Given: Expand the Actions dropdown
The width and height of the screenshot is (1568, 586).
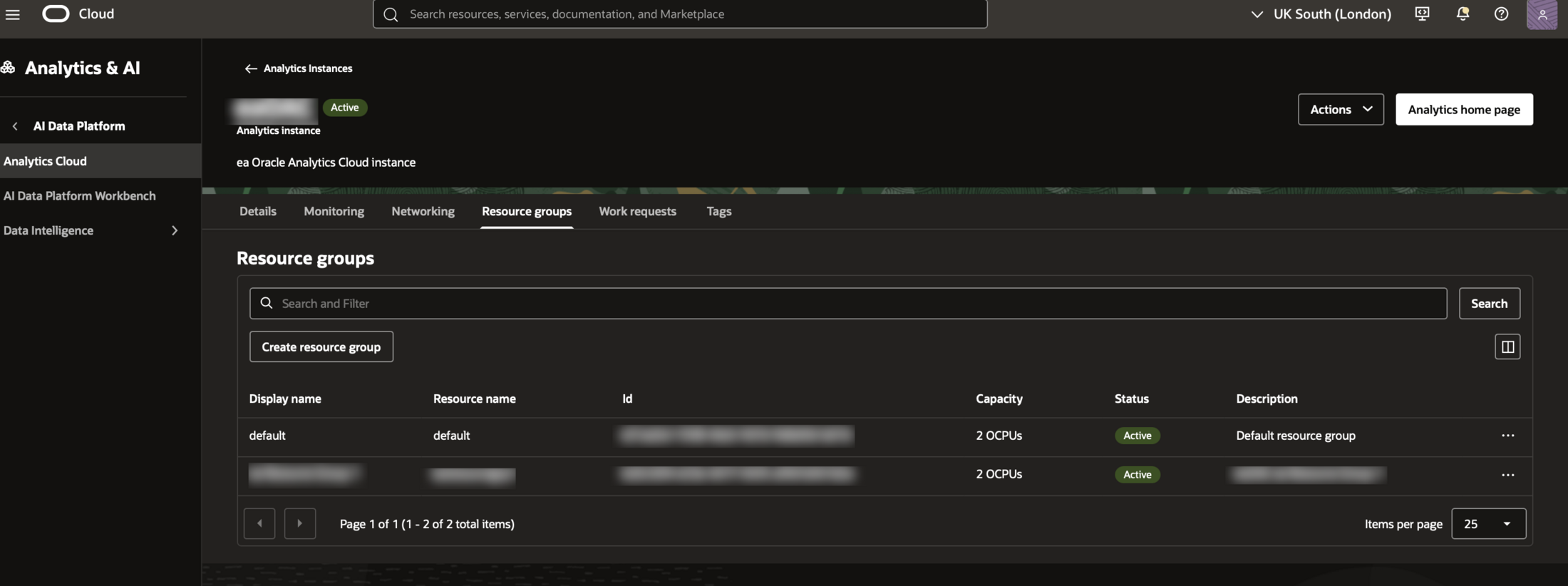Looking at the screenshot, I should 1341,109.
